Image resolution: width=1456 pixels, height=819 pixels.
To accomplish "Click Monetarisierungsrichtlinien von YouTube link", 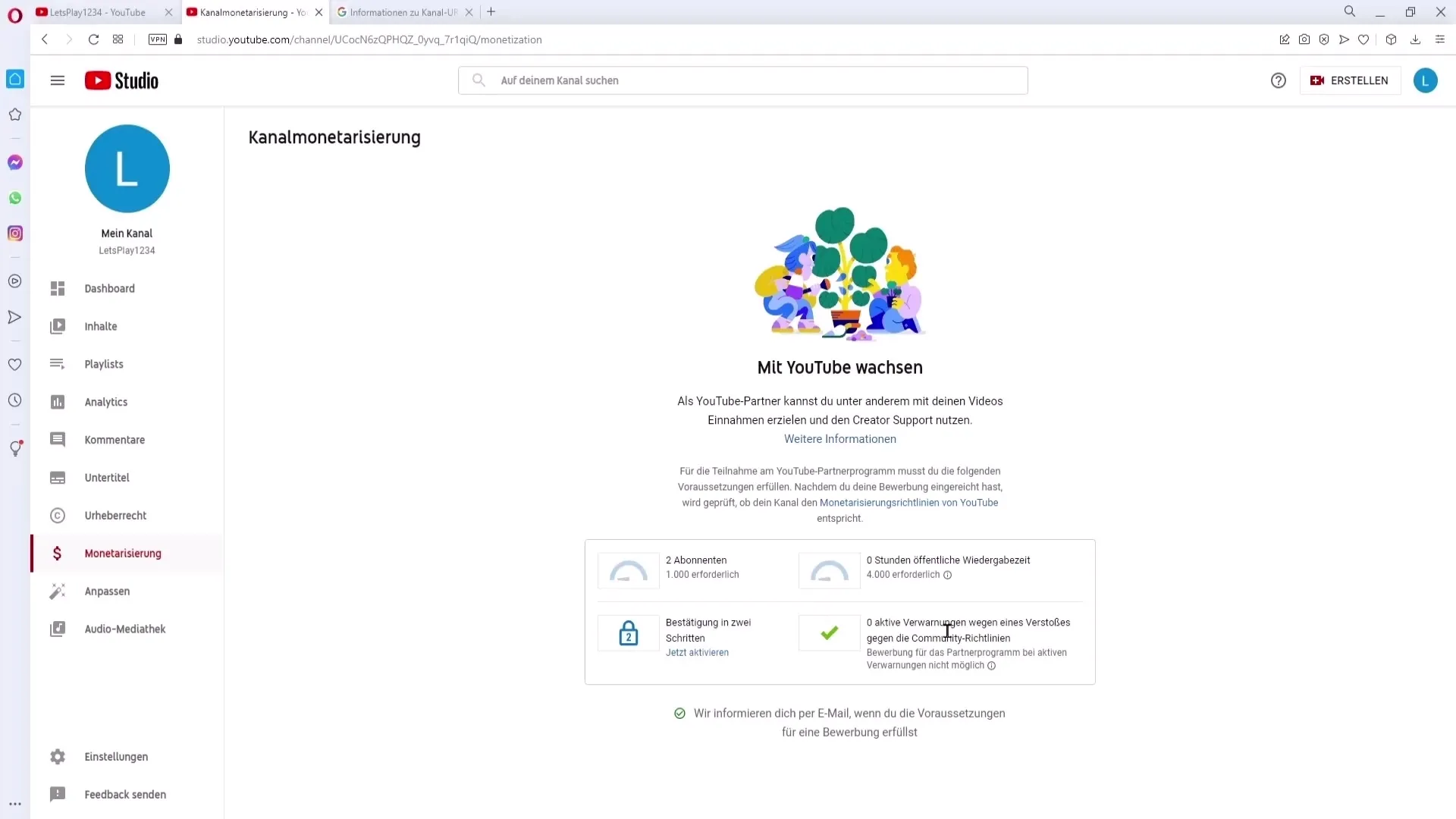I will 908,502.
